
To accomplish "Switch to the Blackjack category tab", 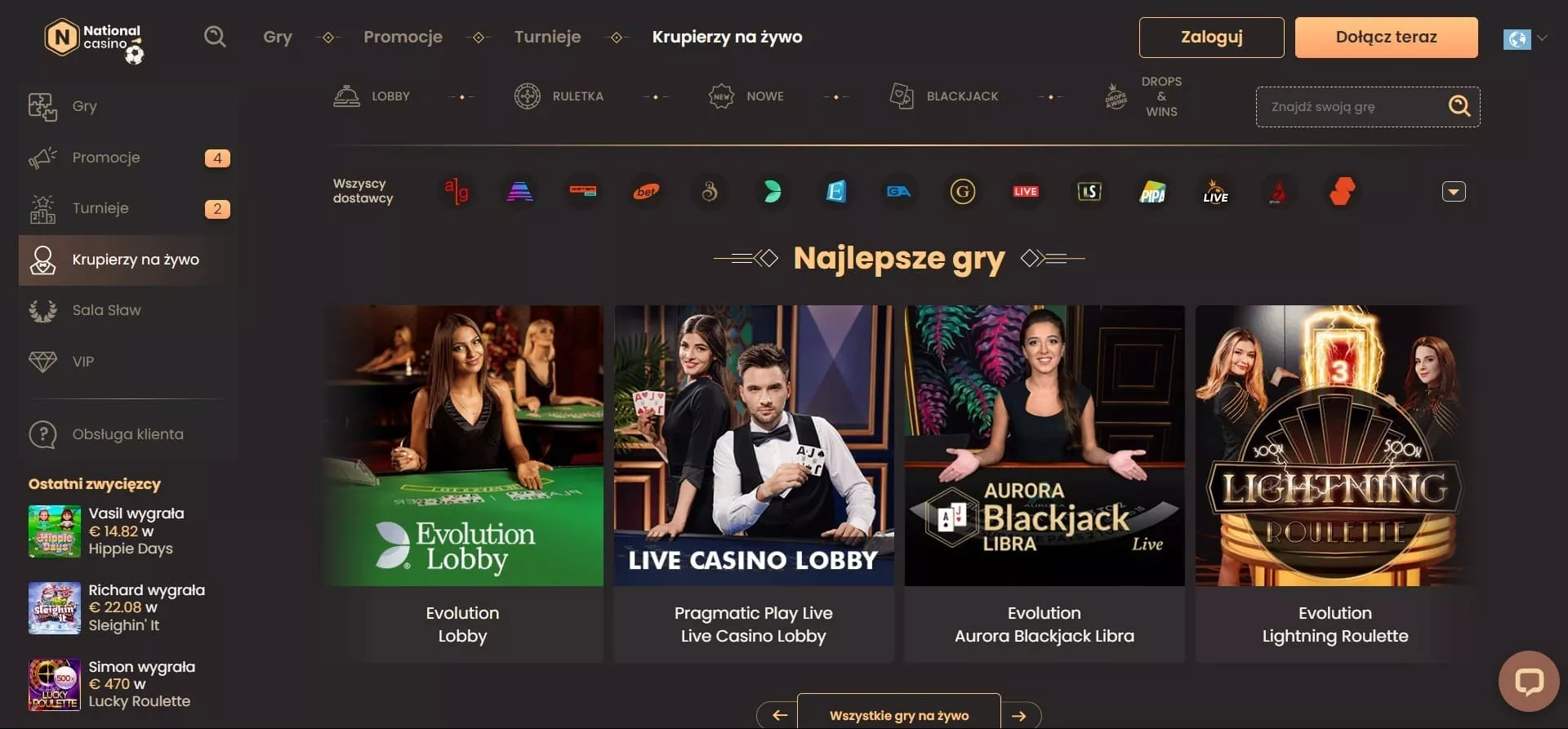I will [x=944, y=96].
